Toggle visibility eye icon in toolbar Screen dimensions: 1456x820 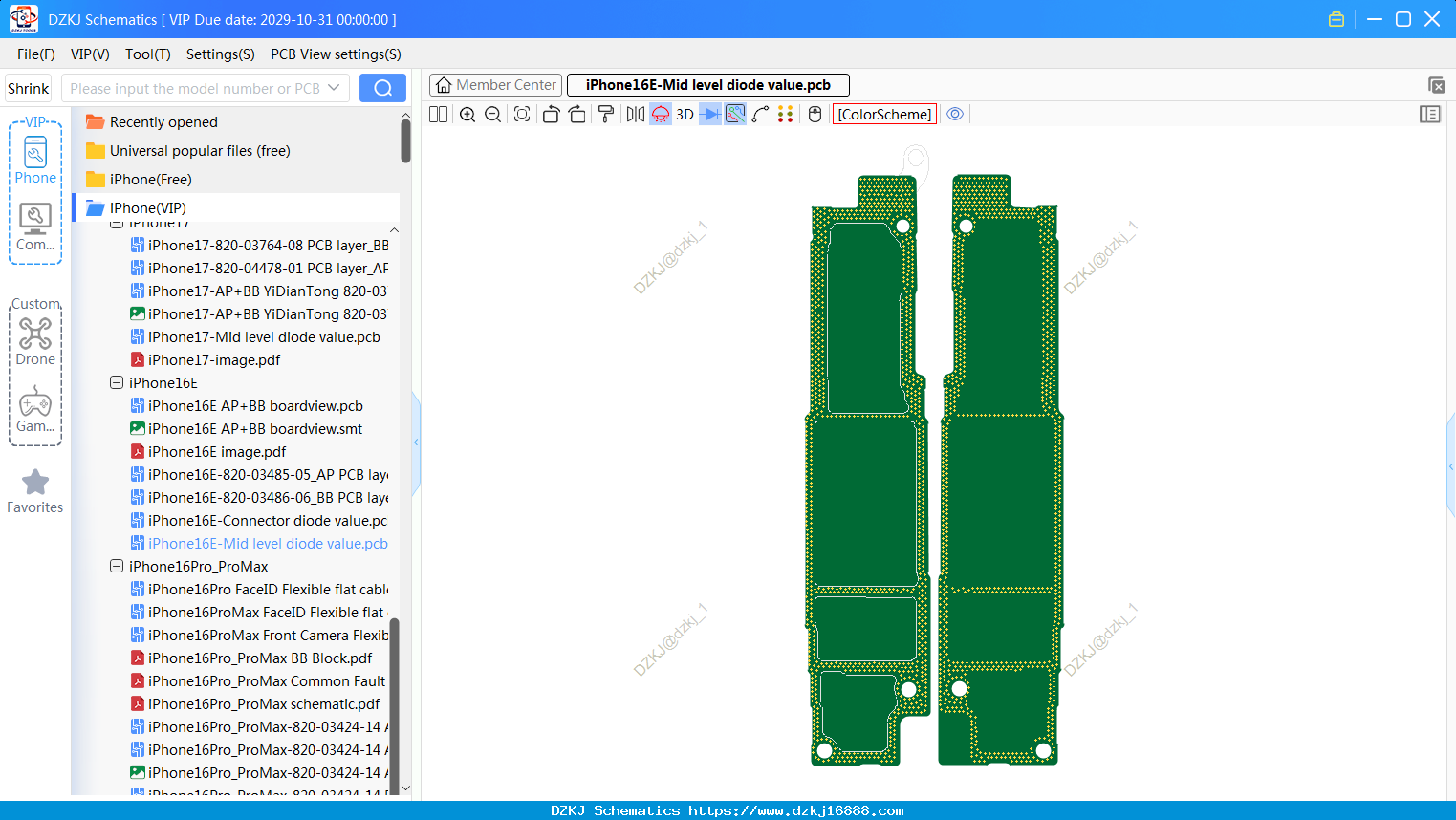click(x=955, y=115)
